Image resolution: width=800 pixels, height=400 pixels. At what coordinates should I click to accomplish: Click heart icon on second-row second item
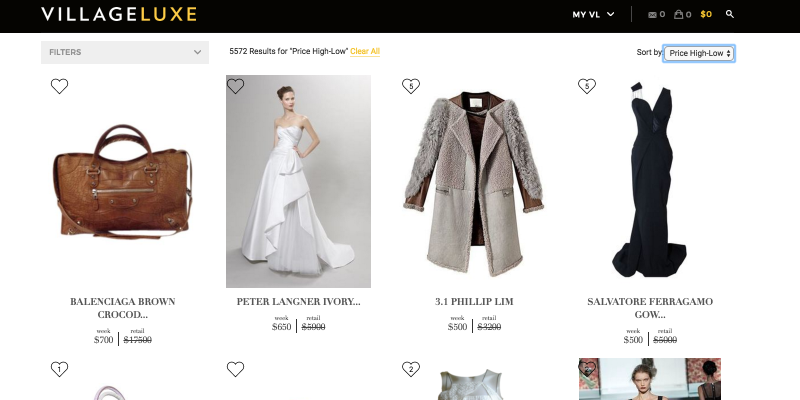(235, 369)
